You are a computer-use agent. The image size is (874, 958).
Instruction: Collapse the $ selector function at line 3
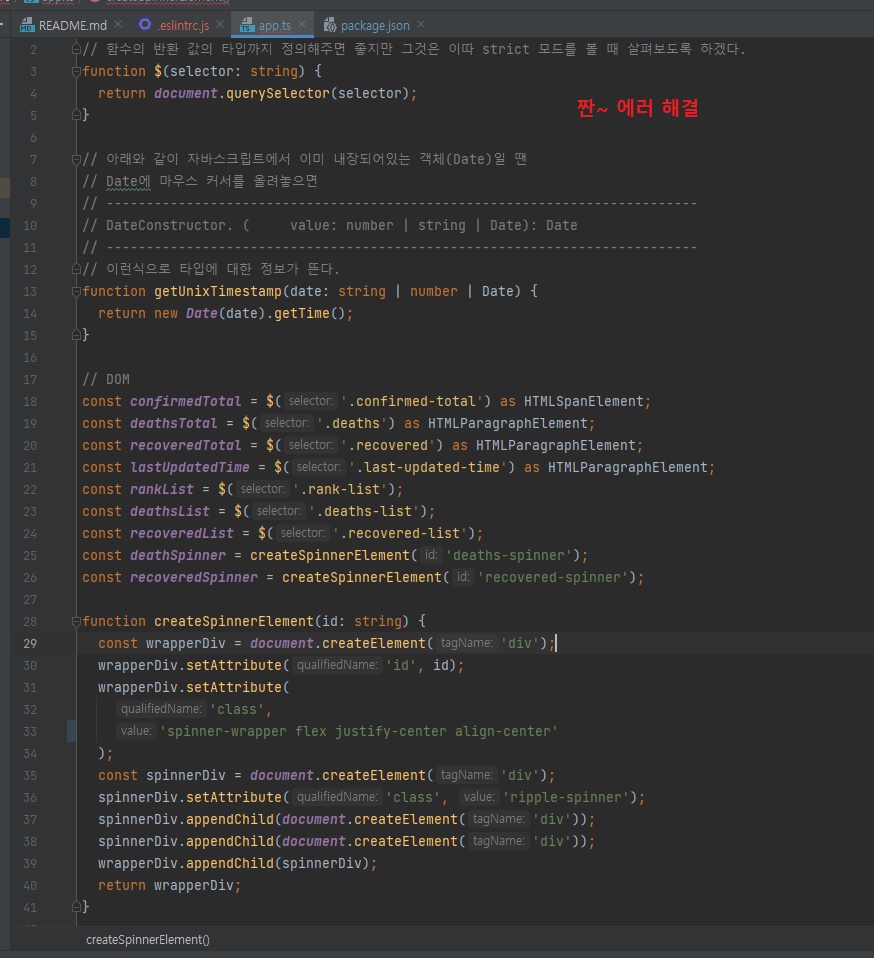[75, 71]
